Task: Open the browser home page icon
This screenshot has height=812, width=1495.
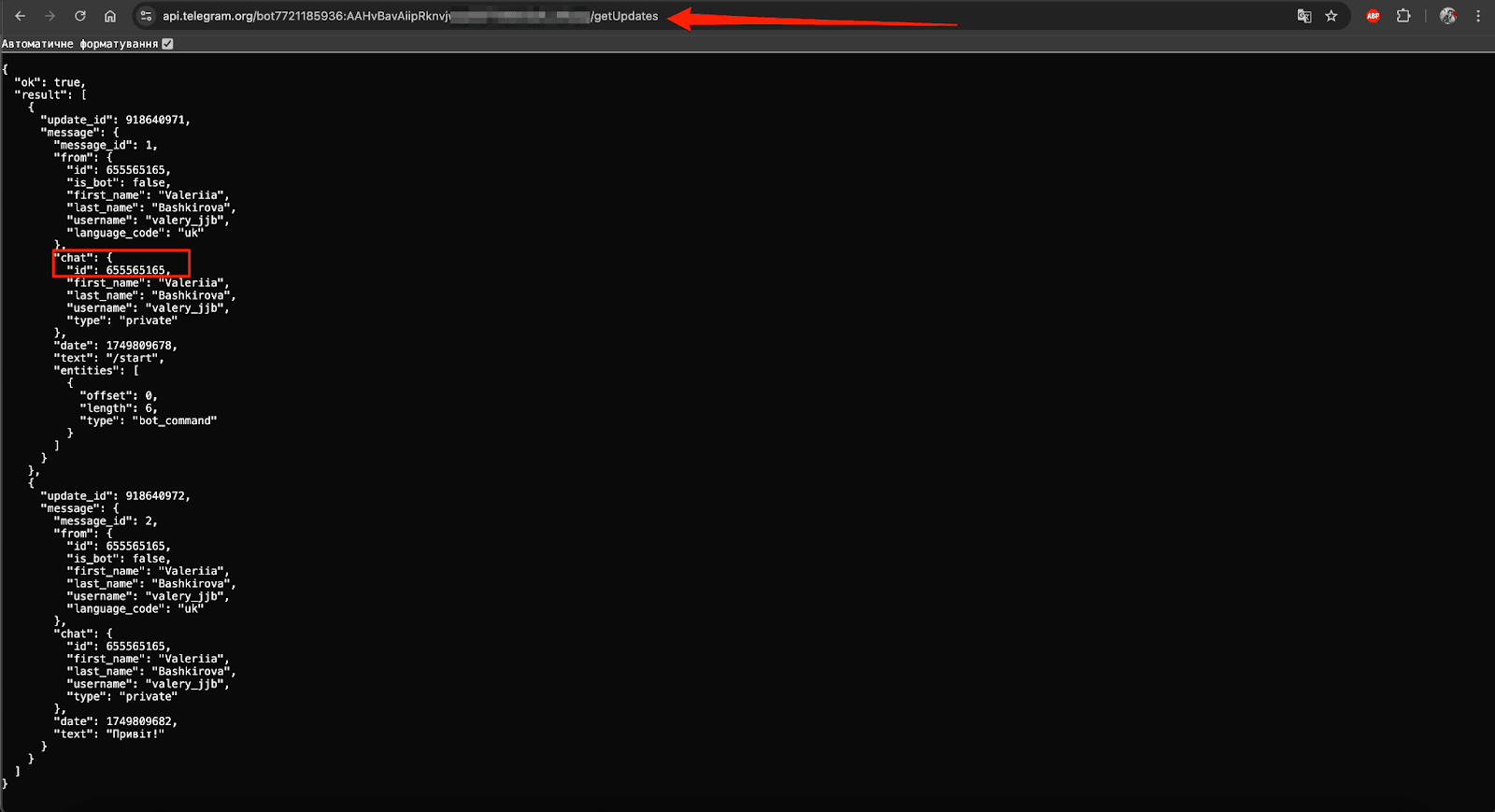Action: (110, 16)
